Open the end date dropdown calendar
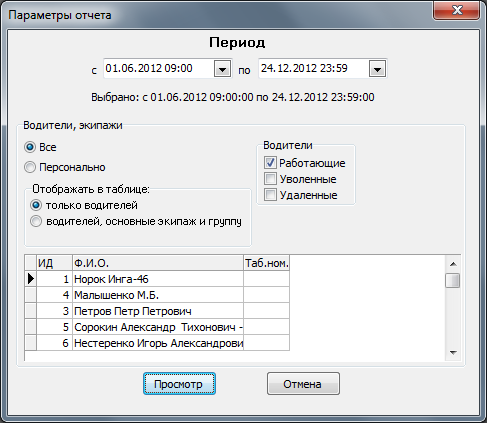The height and width of the screenshot is (423, 487). 377,69
